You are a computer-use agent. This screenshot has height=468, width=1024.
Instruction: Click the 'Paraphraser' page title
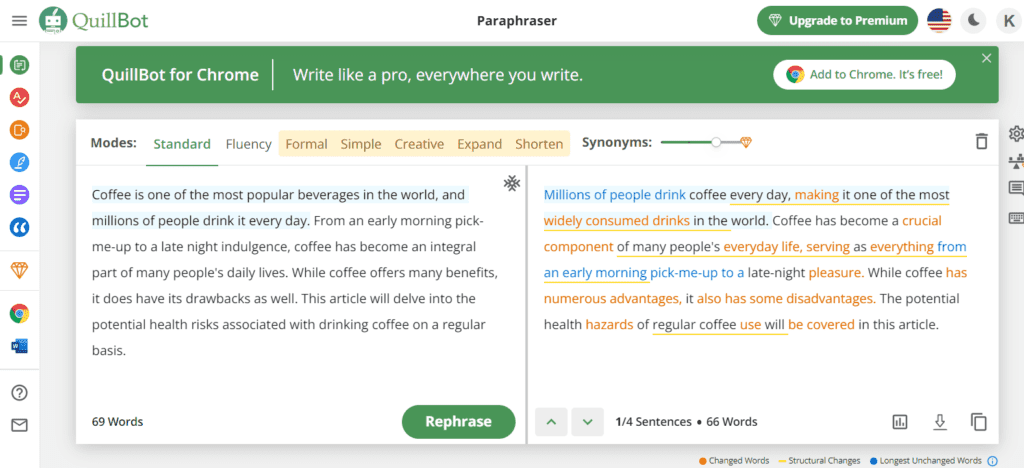click(517, 21)
